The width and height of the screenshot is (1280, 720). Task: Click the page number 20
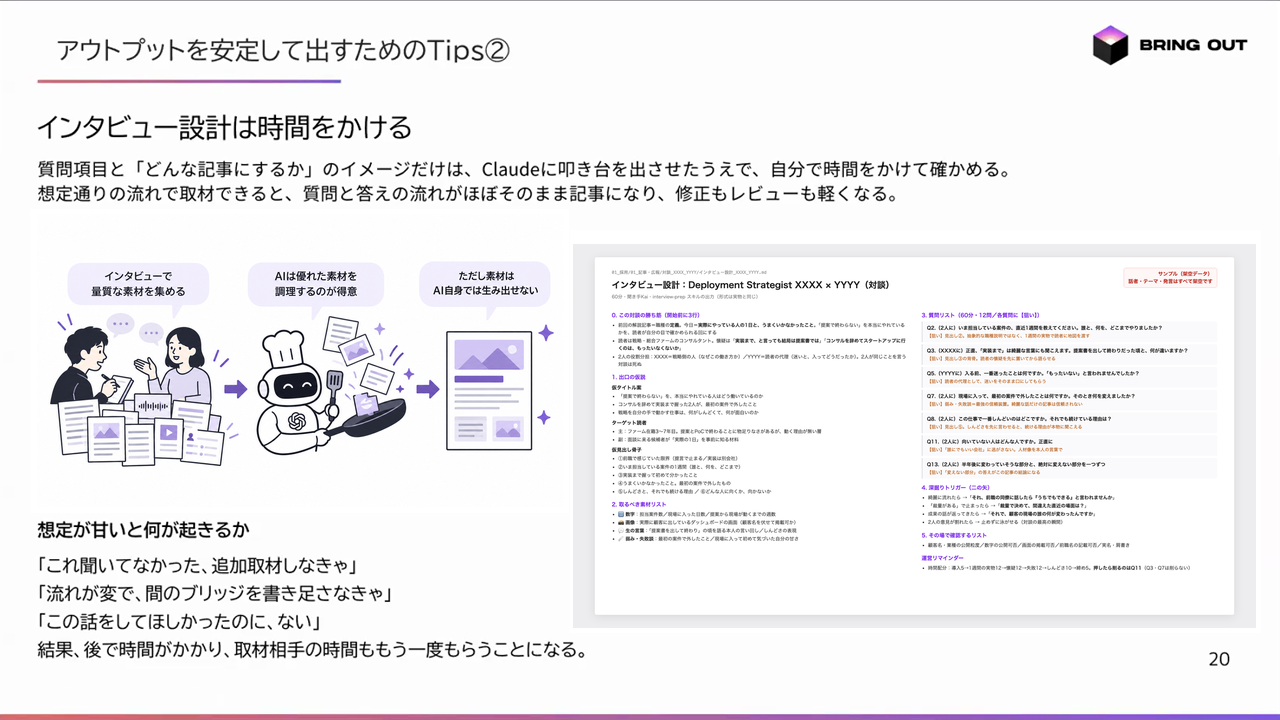coord(1219,659)
